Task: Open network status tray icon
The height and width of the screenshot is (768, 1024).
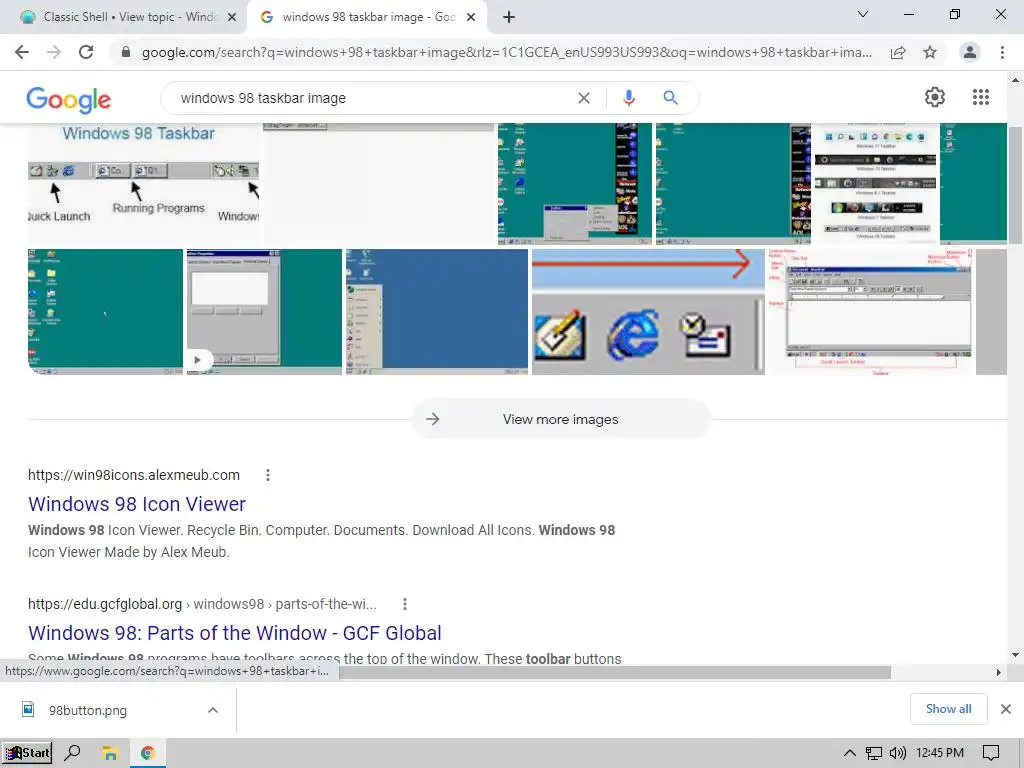Action: (x=874, y=754)
